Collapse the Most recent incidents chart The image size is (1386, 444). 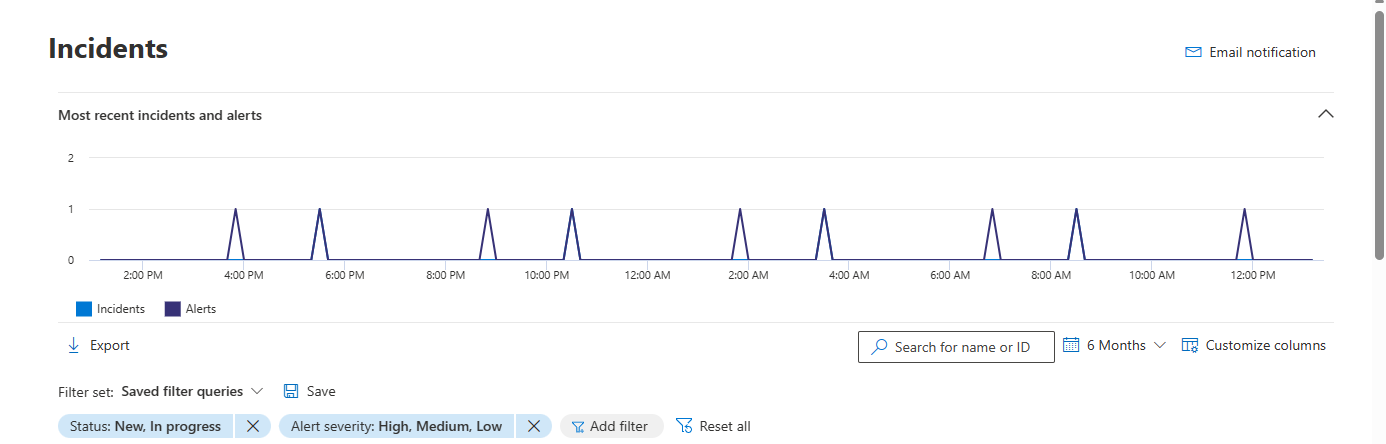(1326, 114)
